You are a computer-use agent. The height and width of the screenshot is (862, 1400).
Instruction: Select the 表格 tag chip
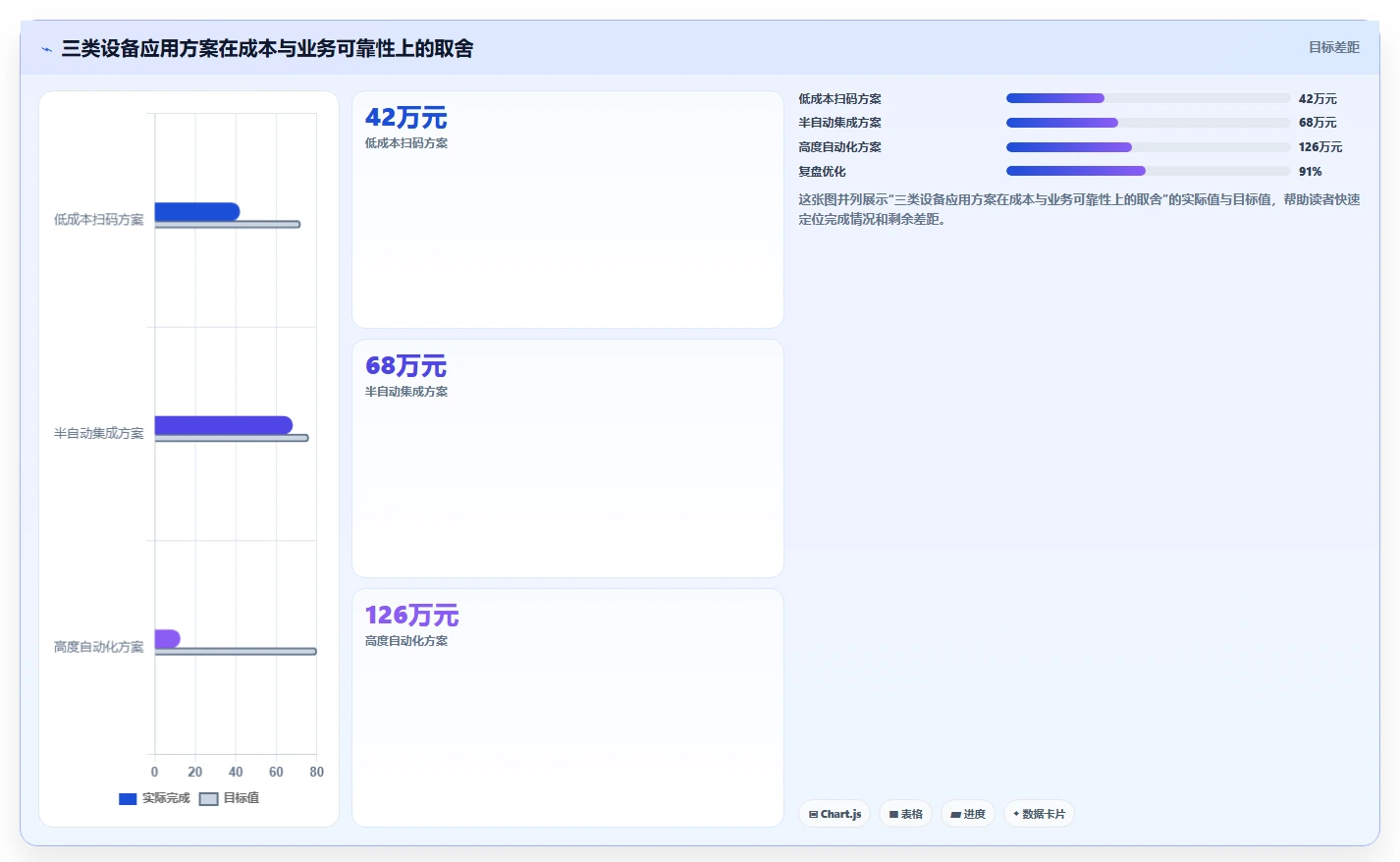click(905, 814)
